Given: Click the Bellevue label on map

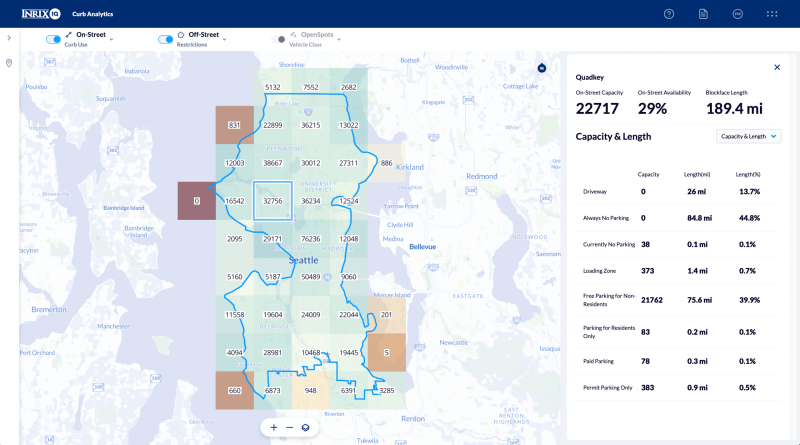Looking at the screenshot, I should (x=422, y=247).
